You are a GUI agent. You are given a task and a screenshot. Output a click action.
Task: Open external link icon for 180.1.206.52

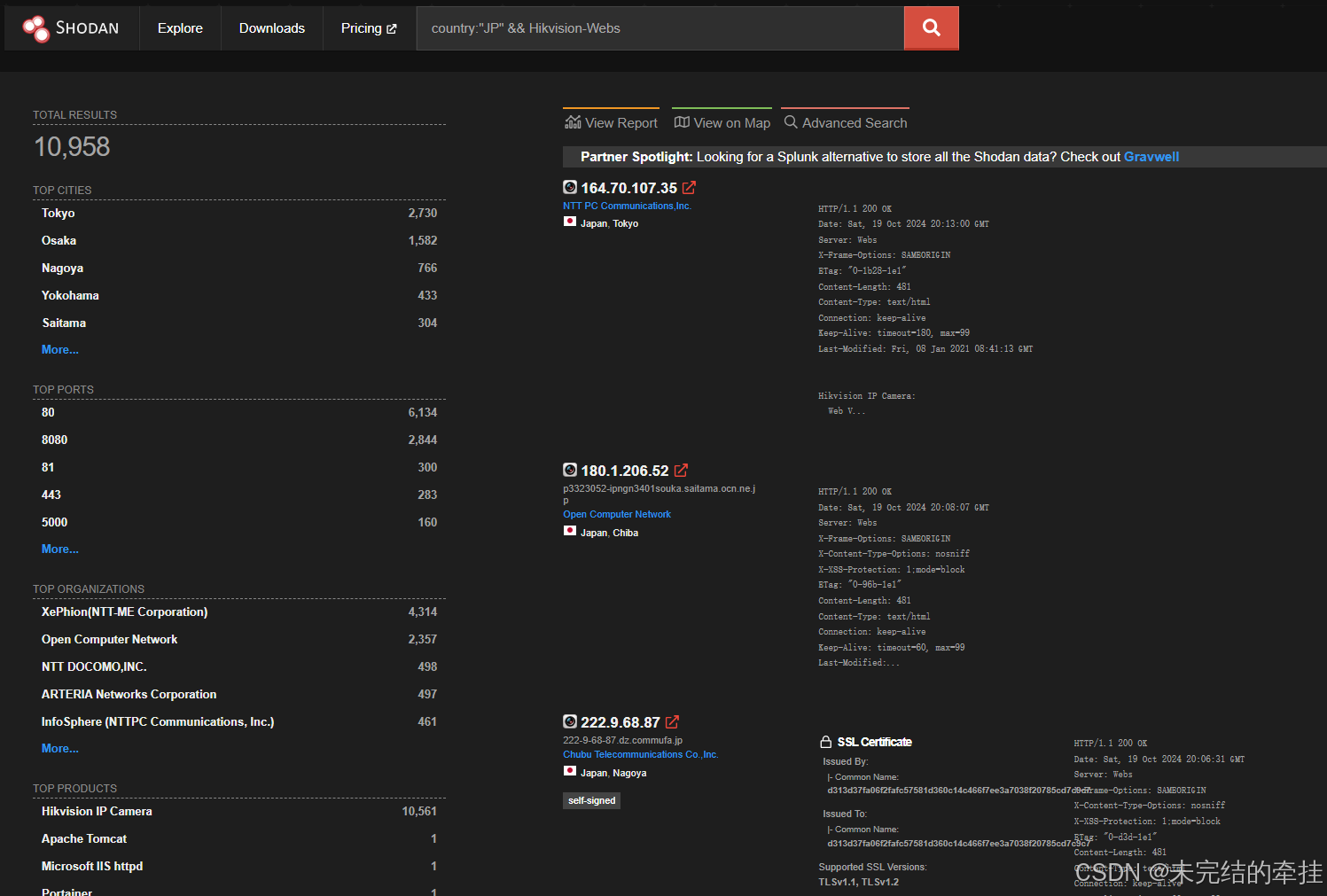point(681,471)
